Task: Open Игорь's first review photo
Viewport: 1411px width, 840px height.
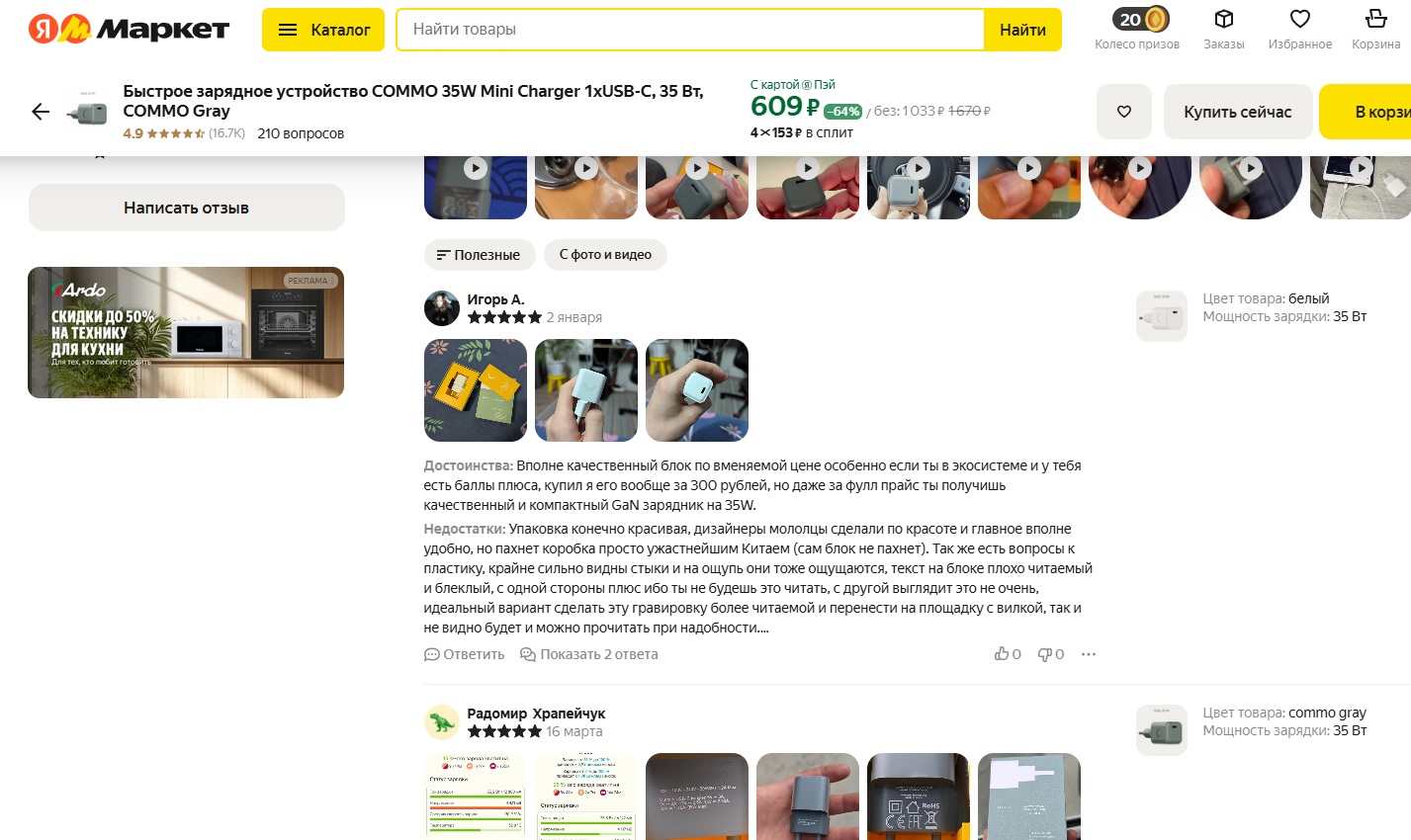Action: click(x=476, y=390)
